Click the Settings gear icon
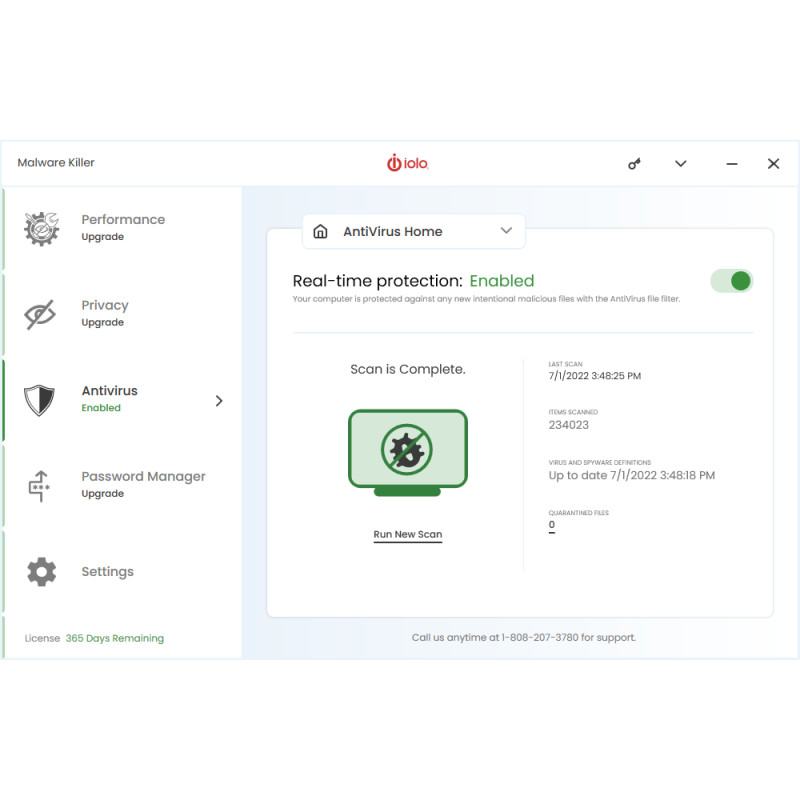 (41, 571)
